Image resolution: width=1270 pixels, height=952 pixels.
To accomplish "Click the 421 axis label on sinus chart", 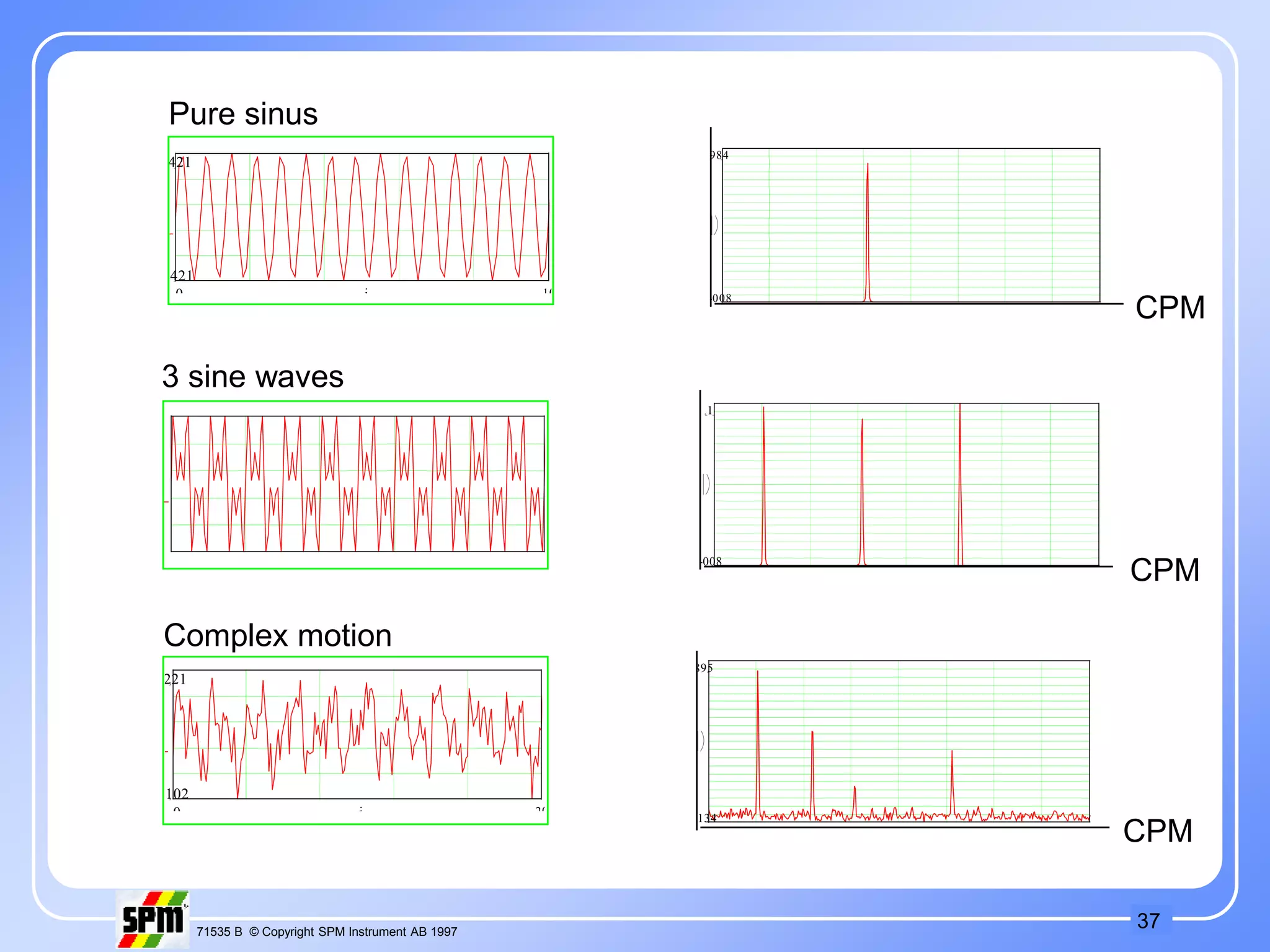I will point(180,162).
